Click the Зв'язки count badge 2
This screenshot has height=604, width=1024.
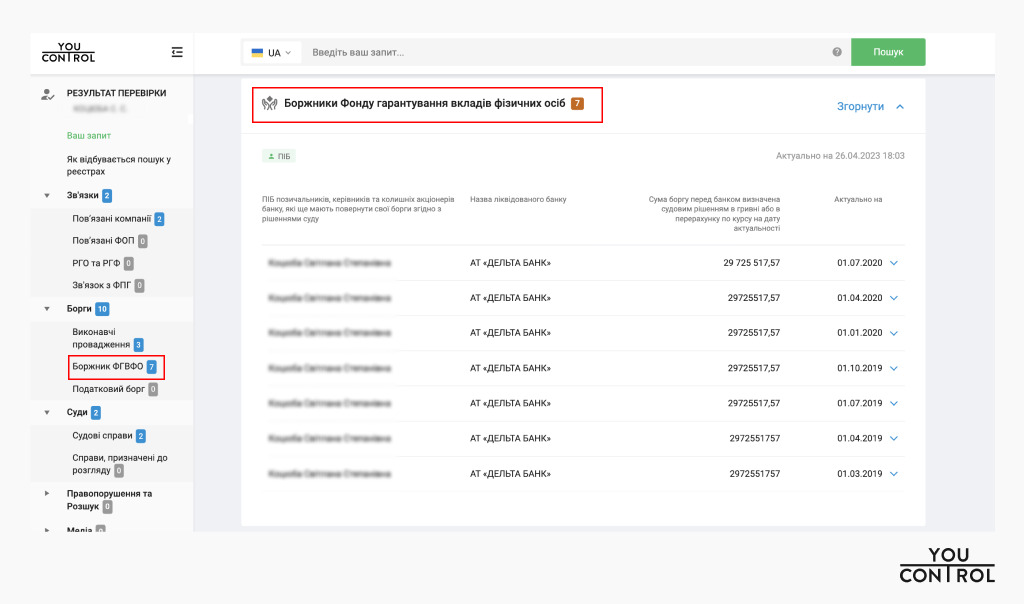pyautogui.click(x=107, y=195)
